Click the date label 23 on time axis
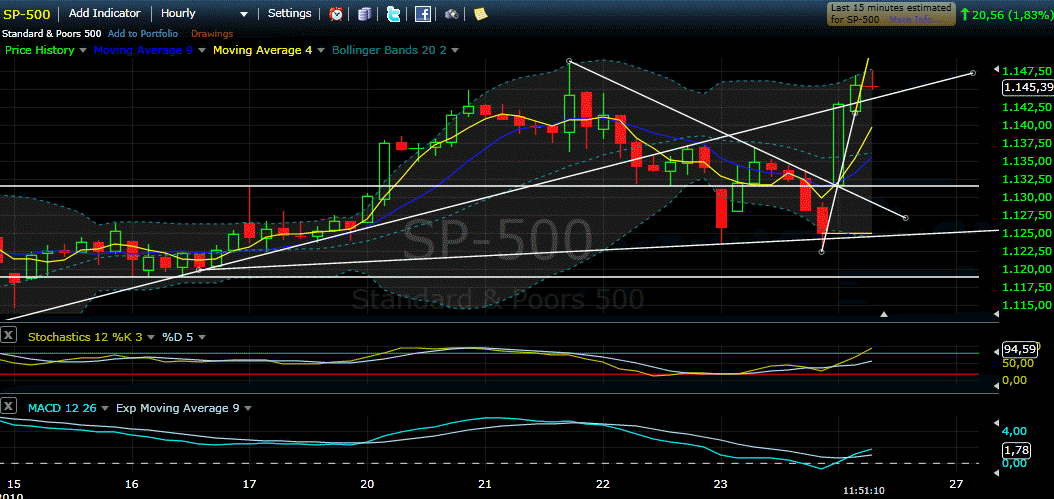 721,484
